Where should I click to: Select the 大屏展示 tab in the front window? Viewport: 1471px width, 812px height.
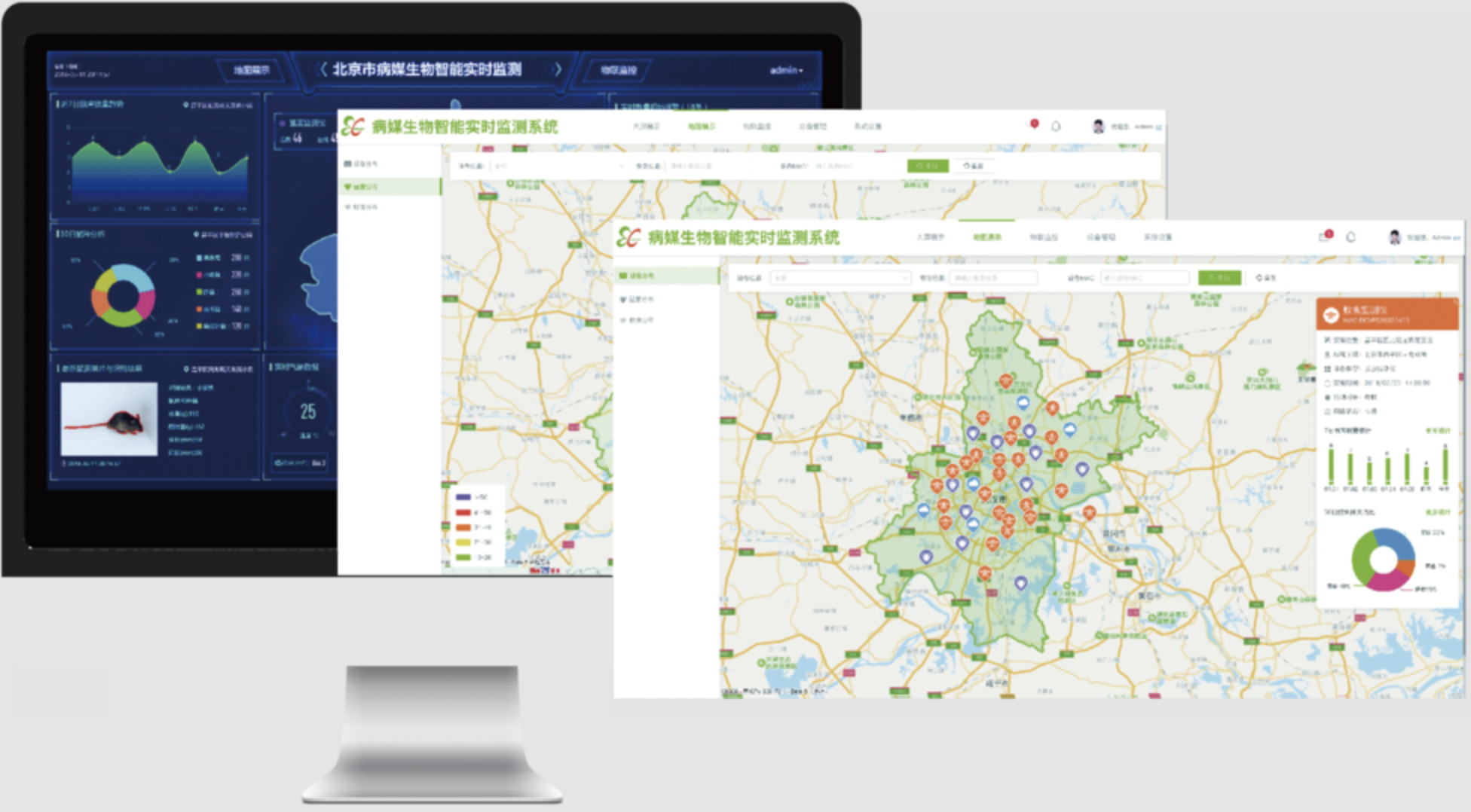[x=930, y=237]
